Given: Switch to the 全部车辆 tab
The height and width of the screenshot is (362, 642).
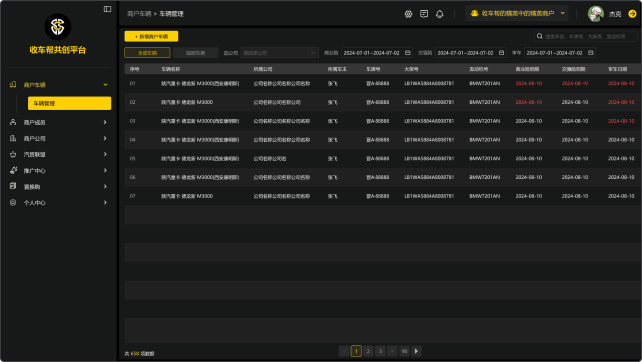Looking at the screenshot, I should click(x=147, y=52).
